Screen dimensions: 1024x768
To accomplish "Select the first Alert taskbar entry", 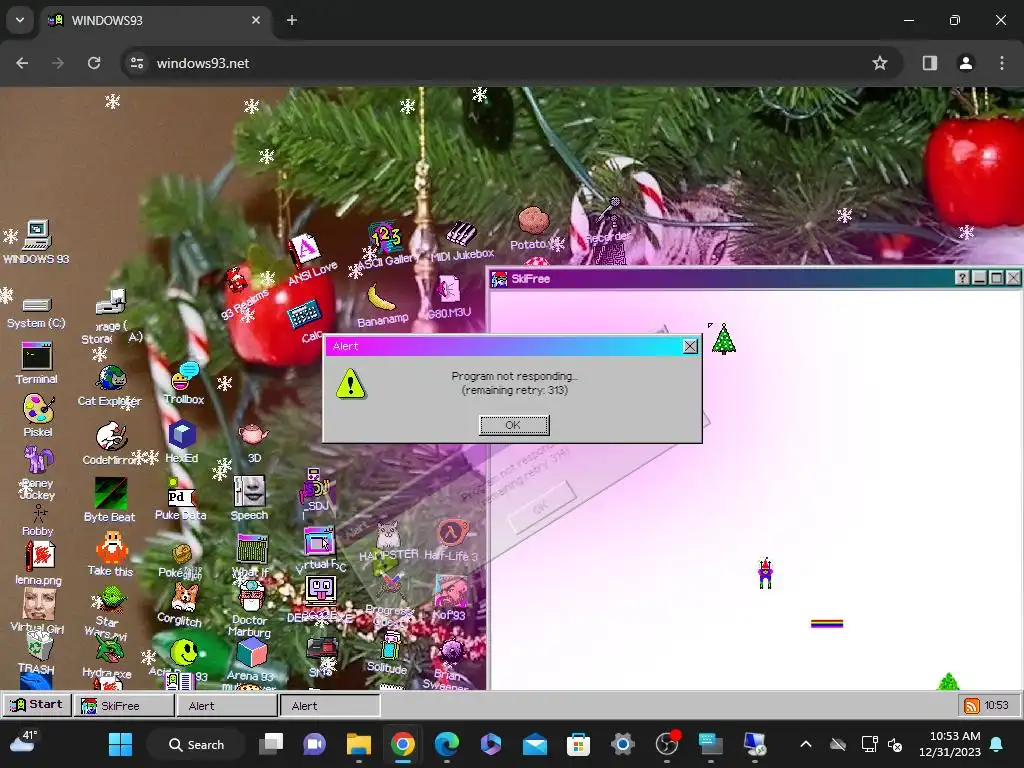I will (x=227, y=705).
